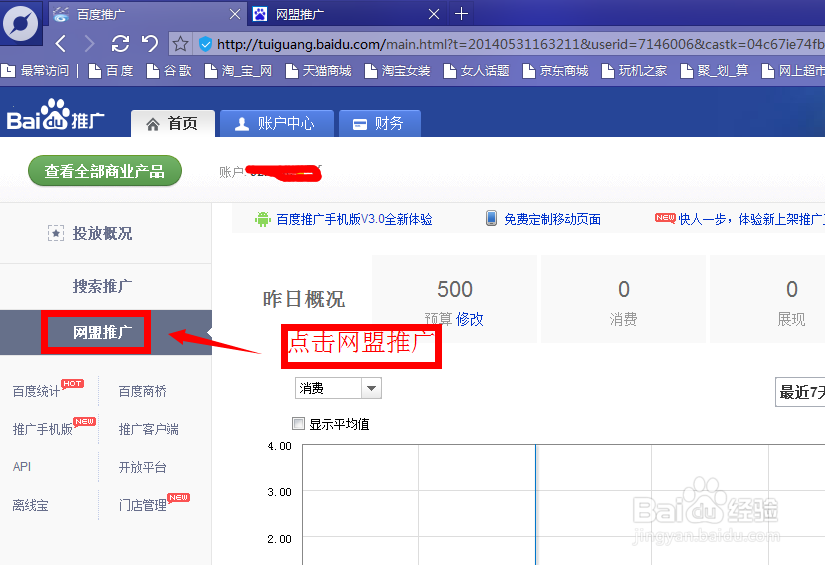825x565 pixels.
Task: Open the 天猫商城 bookmark
Action: tap(318, 70)
